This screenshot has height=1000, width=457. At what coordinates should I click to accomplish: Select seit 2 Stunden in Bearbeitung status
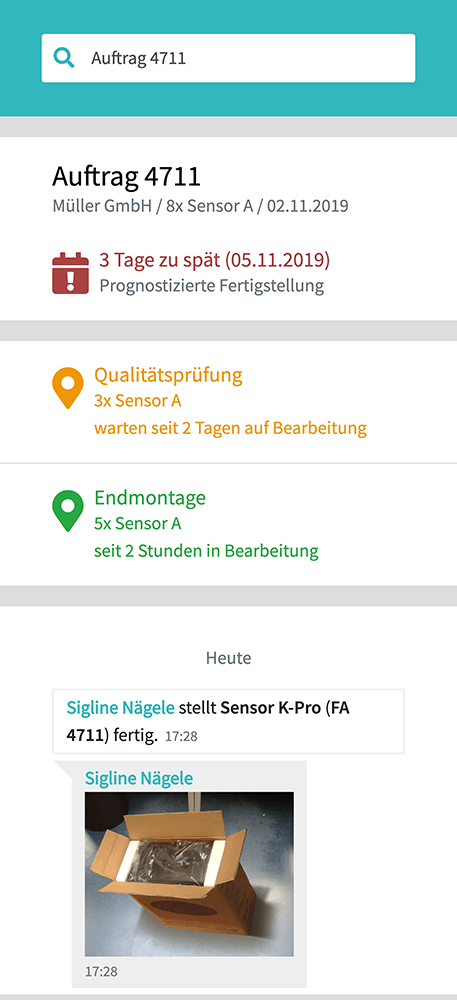point(207,550)
